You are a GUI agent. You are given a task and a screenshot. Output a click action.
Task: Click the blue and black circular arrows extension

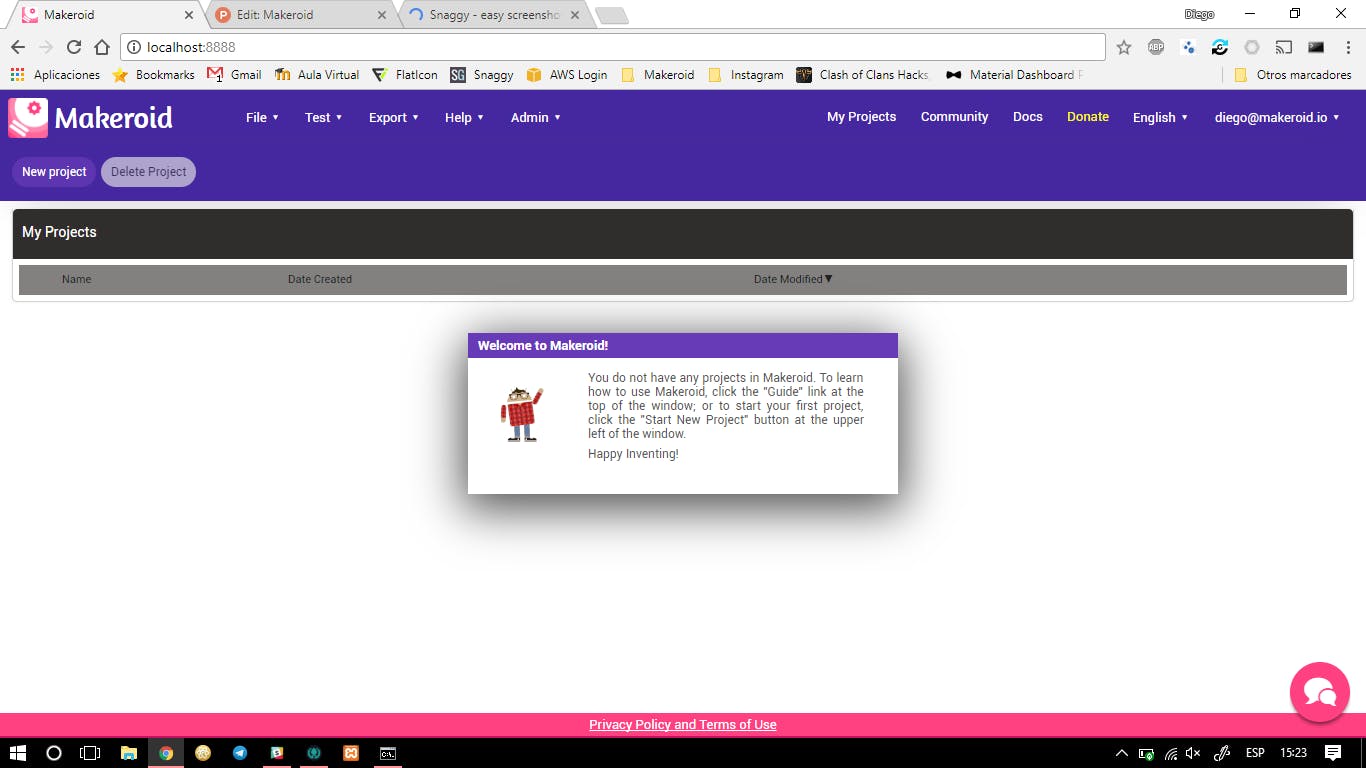coord(1220,47)
